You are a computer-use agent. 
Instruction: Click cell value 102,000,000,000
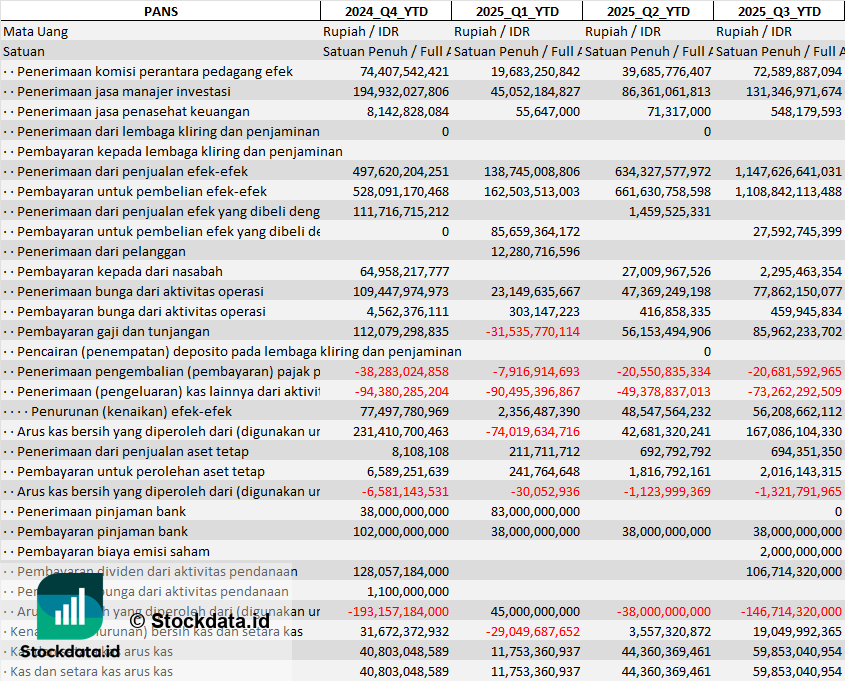(401, 531)
